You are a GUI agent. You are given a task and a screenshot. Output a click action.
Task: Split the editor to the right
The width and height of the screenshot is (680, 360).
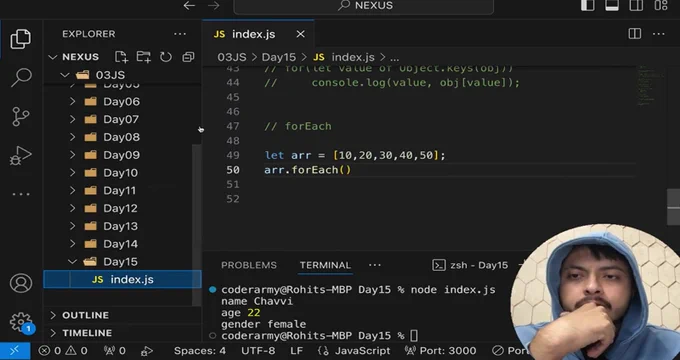click(634, 34)
